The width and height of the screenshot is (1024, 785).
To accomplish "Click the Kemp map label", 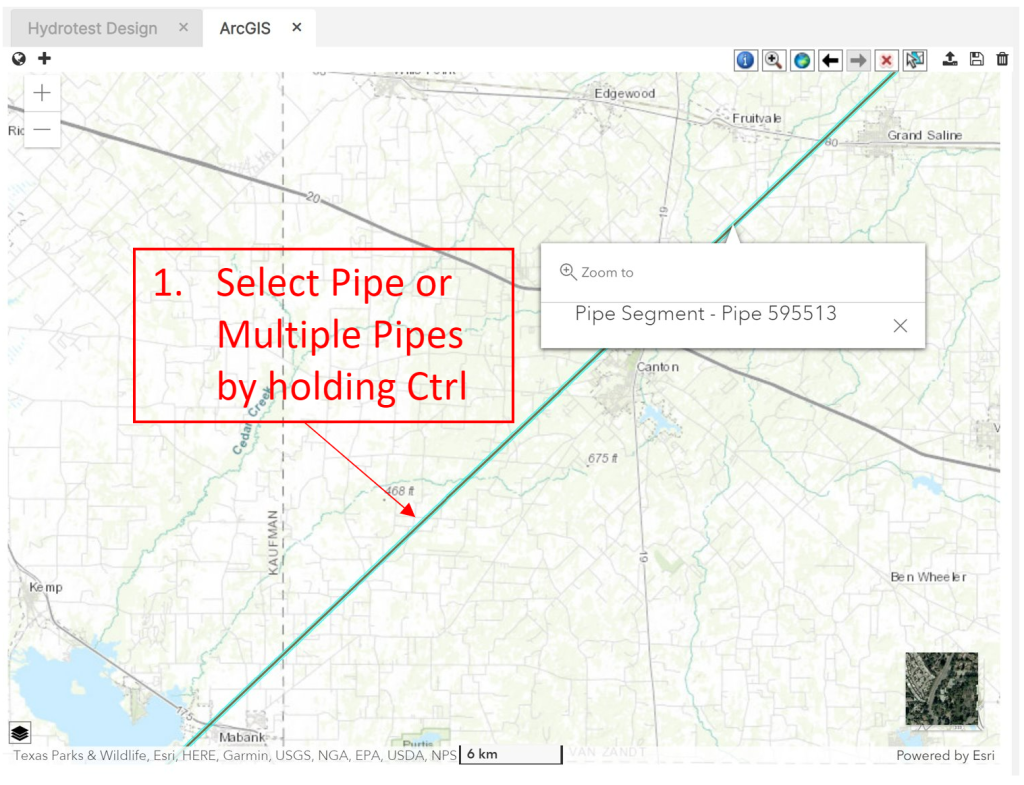I will [46, 587].
